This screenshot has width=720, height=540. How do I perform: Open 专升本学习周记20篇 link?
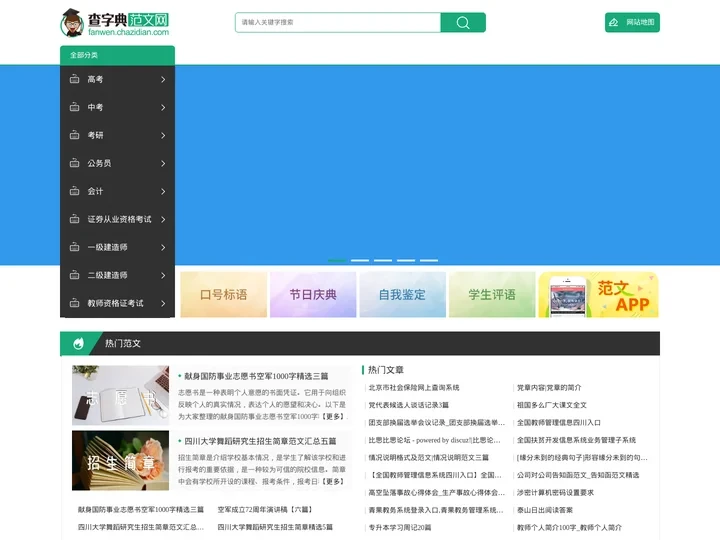[x=400, y=527]
